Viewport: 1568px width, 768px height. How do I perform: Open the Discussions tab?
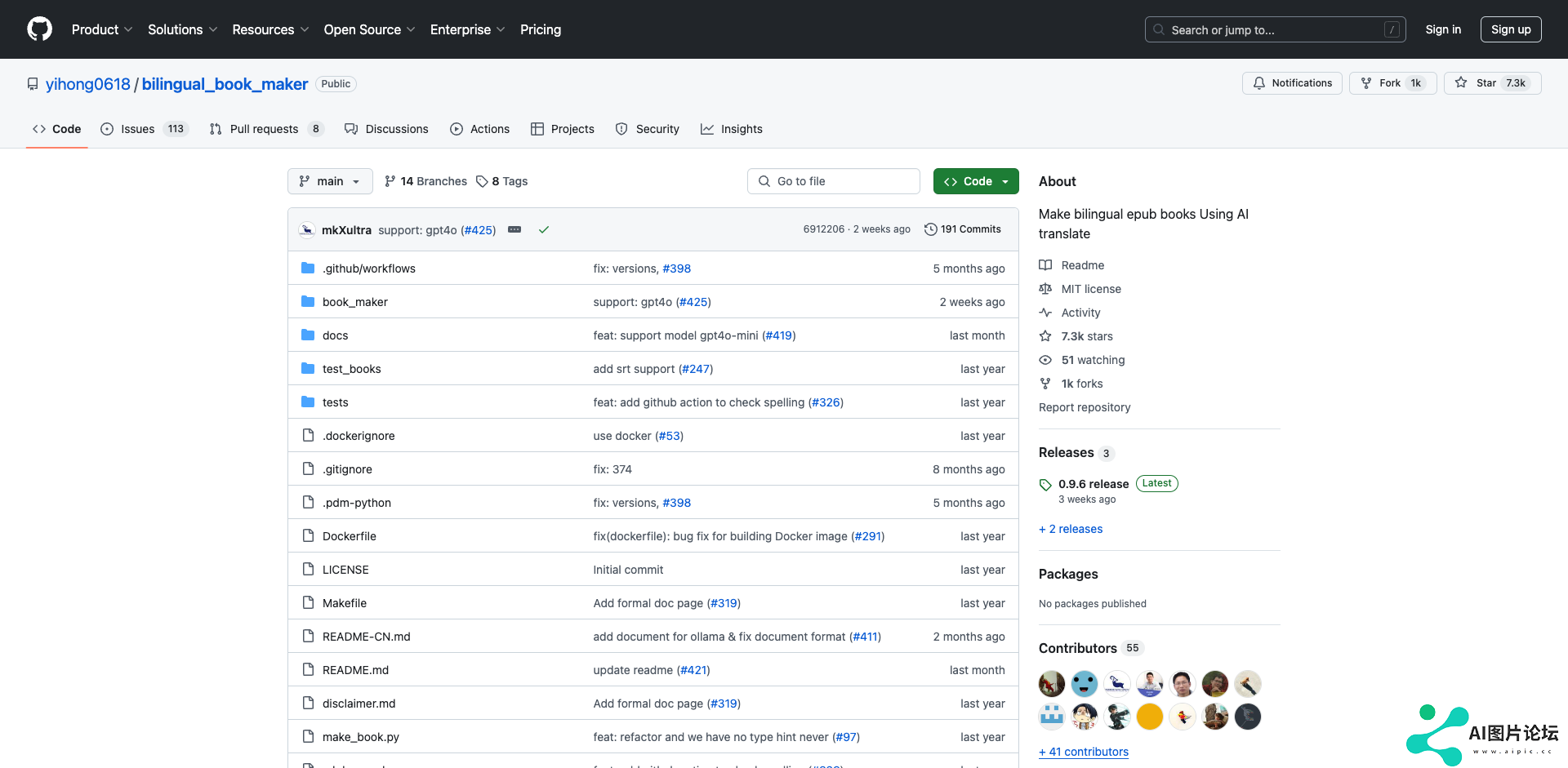click(386, 129)
